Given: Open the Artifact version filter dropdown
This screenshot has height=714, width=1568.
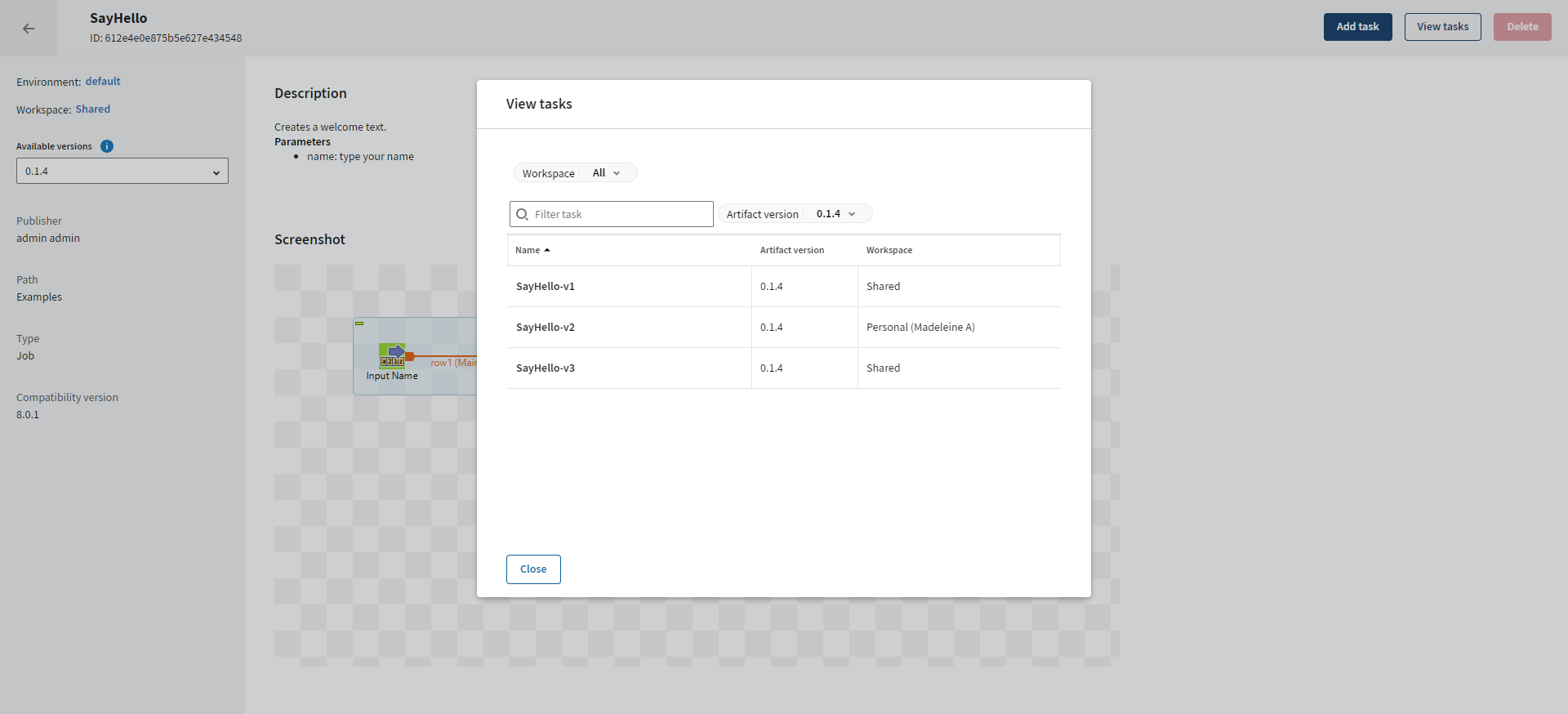Looking at the screenshot, I should click(835, 214).
